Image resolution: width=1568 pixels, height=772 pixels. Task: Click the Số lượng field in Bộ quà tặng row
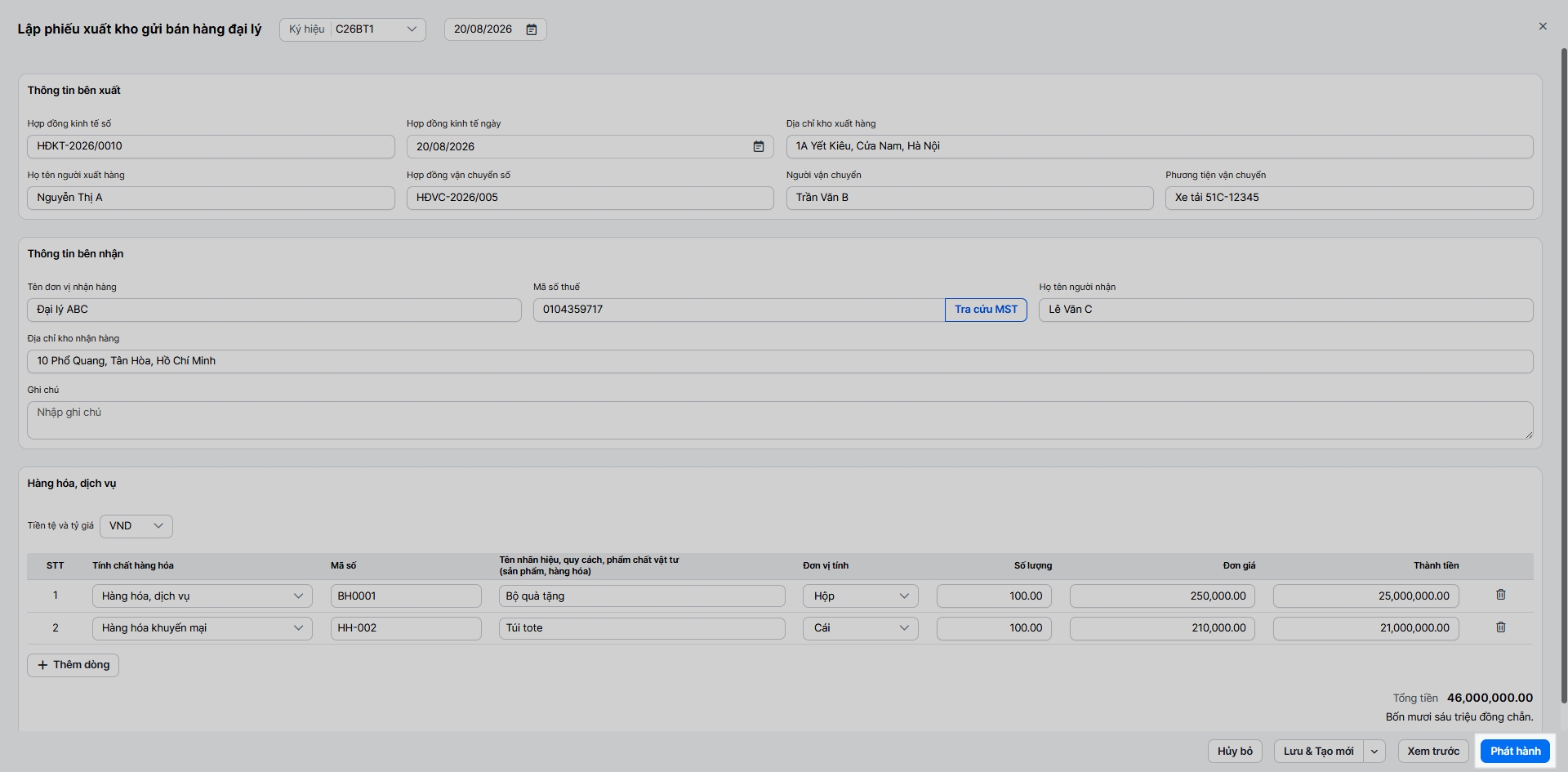tap(994, 596)
